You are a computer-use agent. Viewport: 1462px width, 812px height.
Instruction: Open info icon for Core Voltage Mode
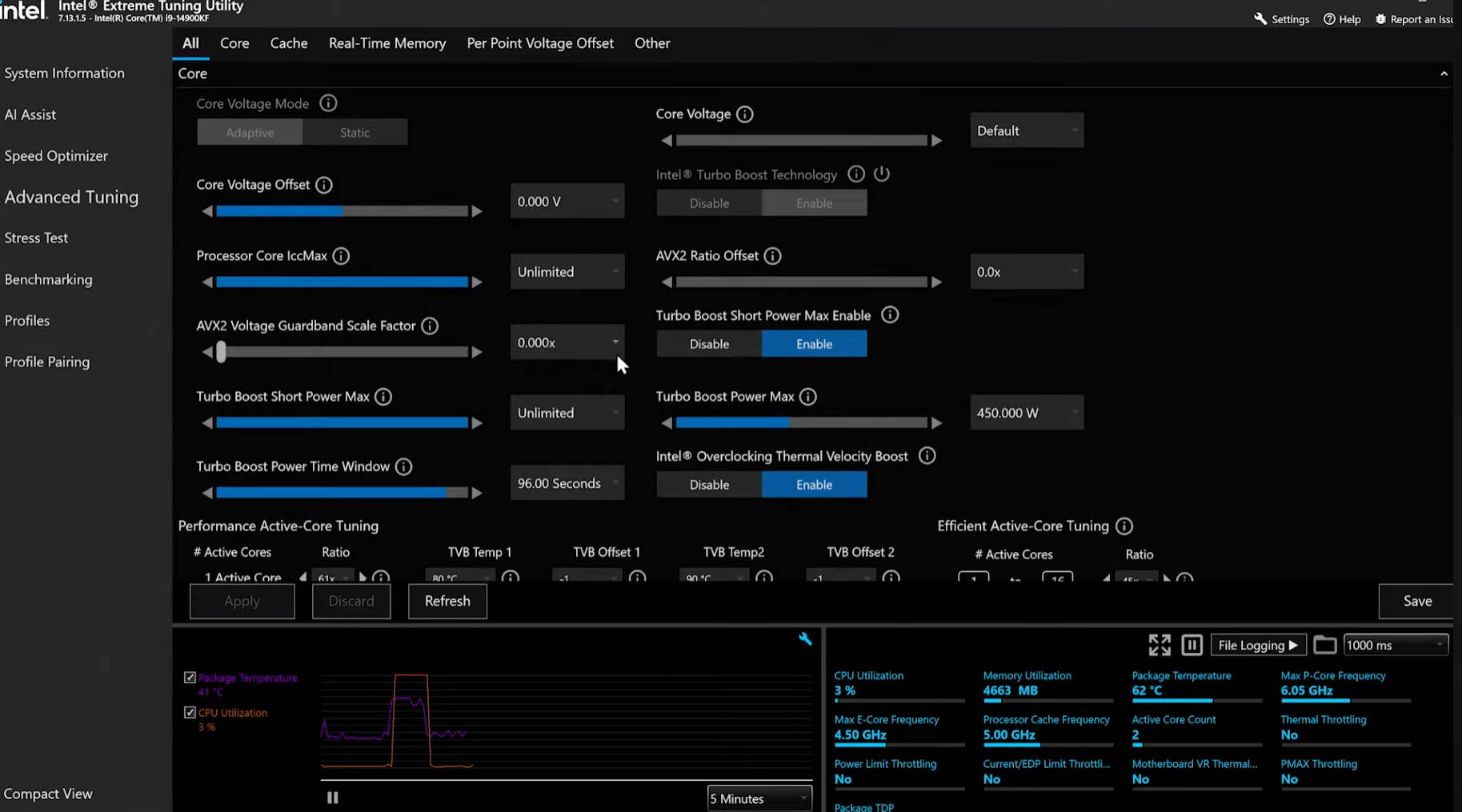[328, 103]
